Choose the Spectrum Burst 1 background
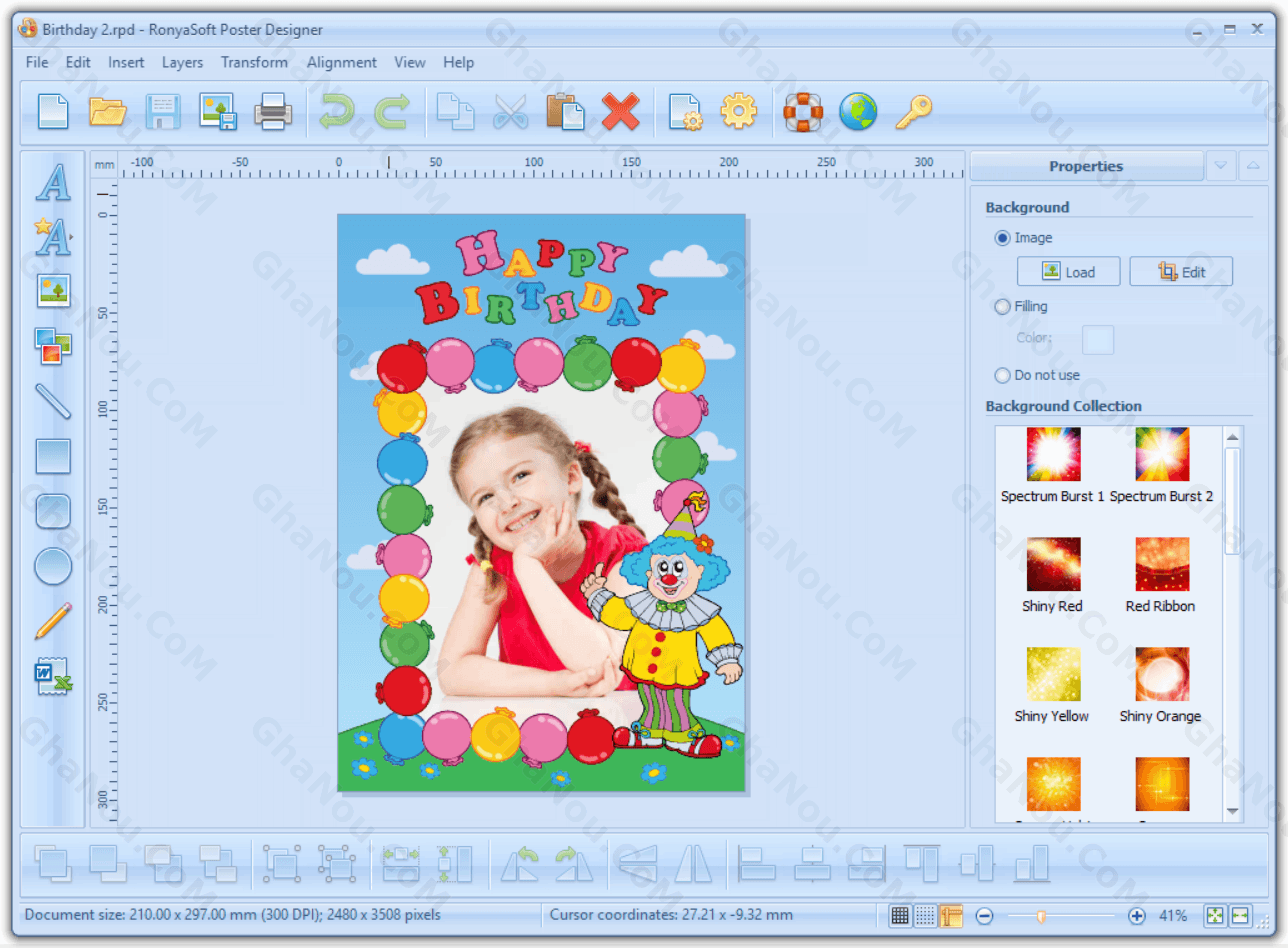Image resolution: width=1288 pixels, height=948 pixels. [1053, 465]
